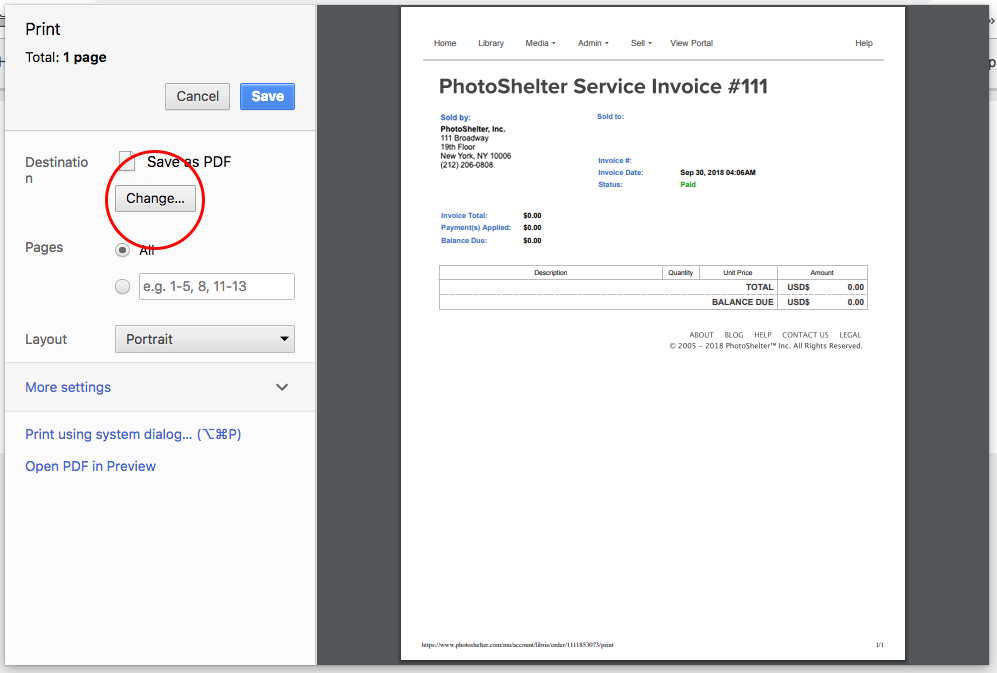Click Open PDF in Preview link
This screenshot has width=997, height=673.
(90, 466)
